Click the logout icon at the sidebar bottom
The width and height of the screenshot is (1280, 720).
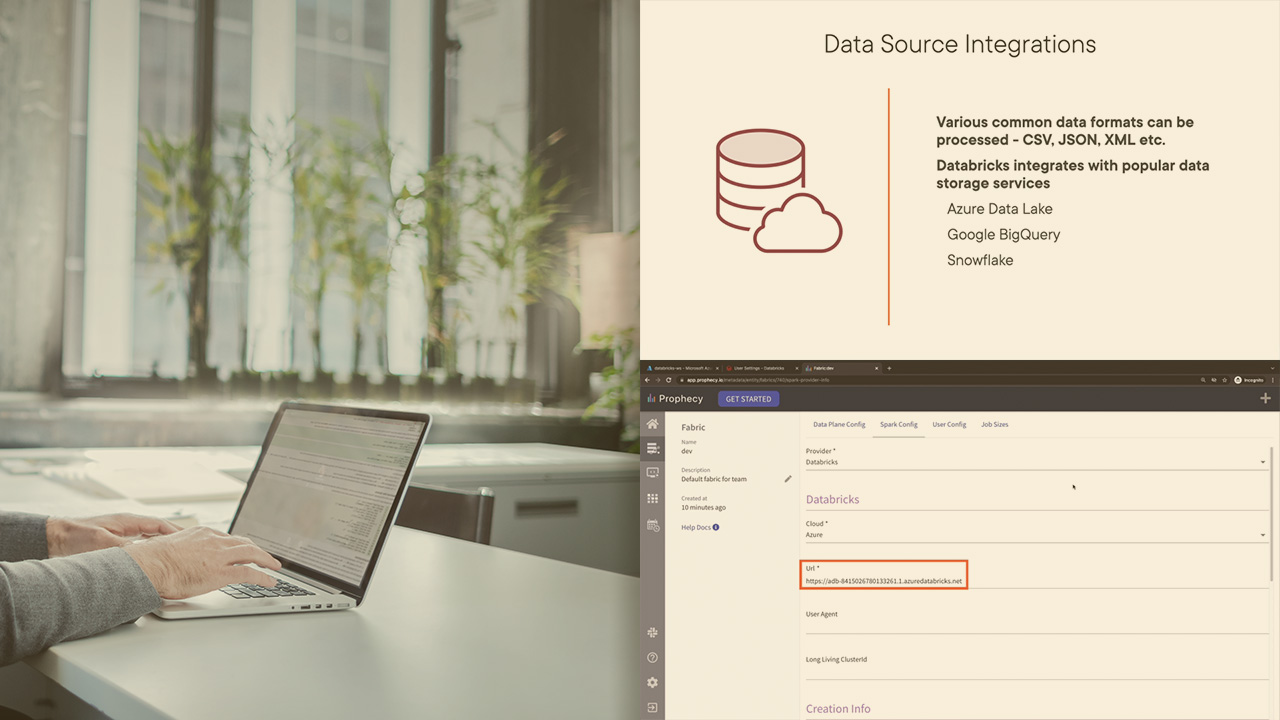[652, 707]
